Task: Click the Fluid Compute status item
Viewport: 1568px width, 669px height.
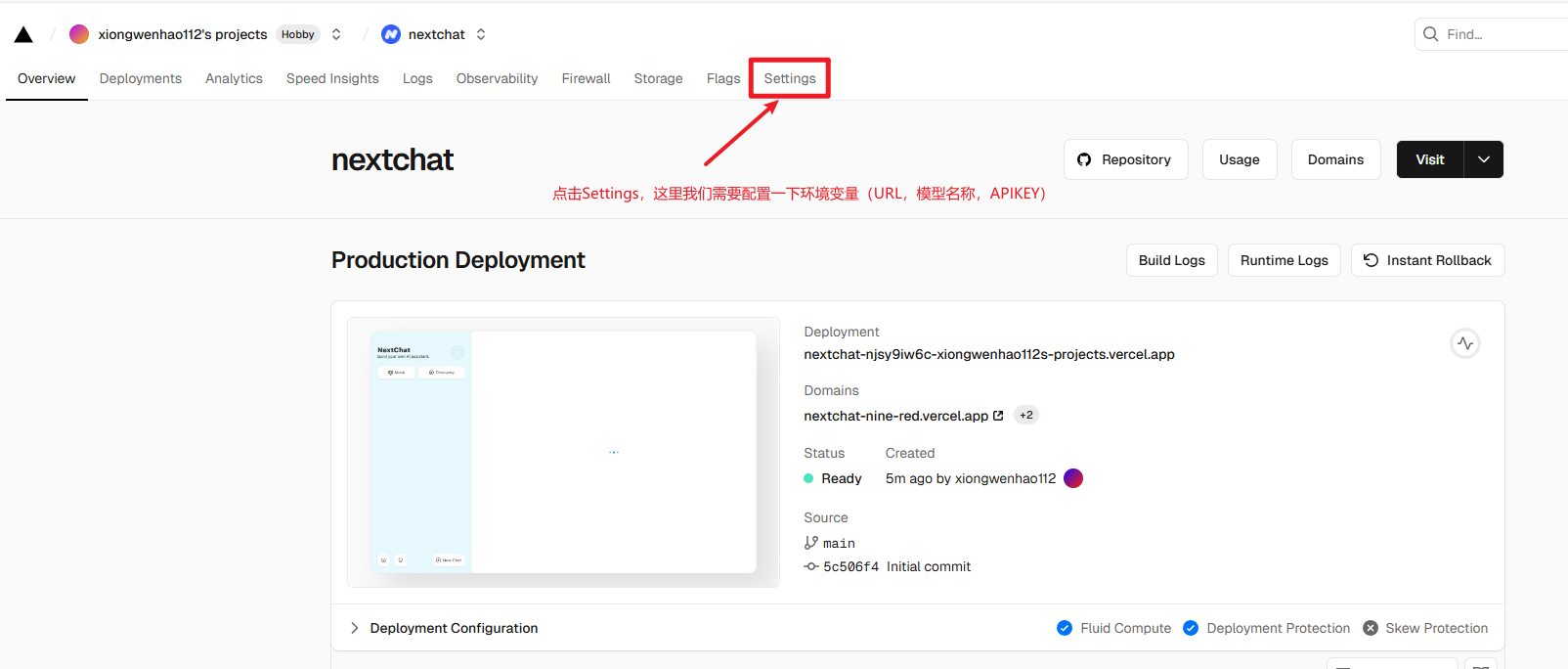Action: click(x=1113, y=628)
